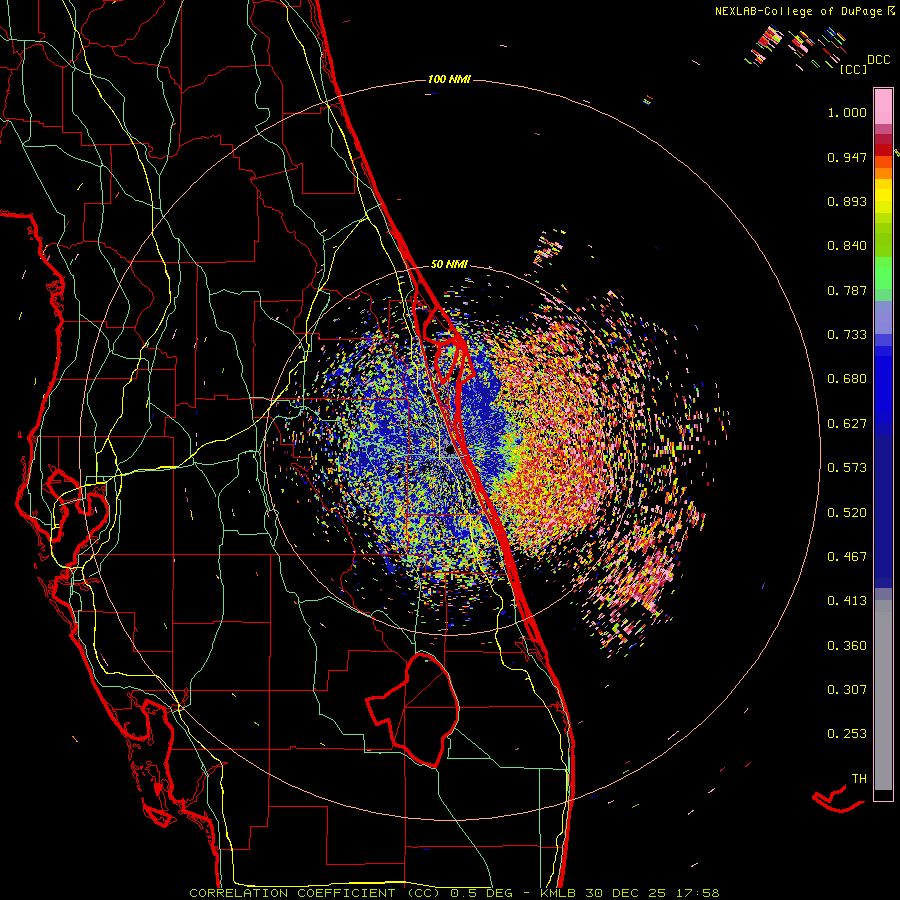Pick the green color bar segment near 0.840

883,240
